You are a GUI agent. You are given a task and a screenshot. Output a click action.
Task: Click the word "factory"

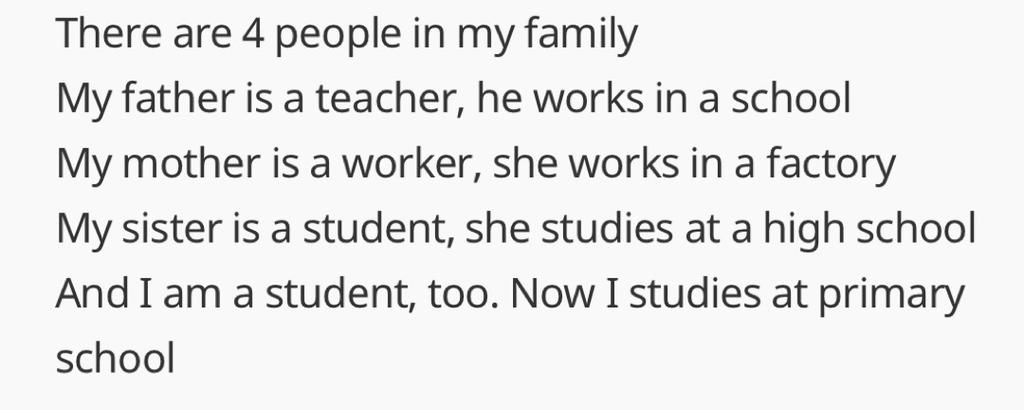click(x=831, y=166)
